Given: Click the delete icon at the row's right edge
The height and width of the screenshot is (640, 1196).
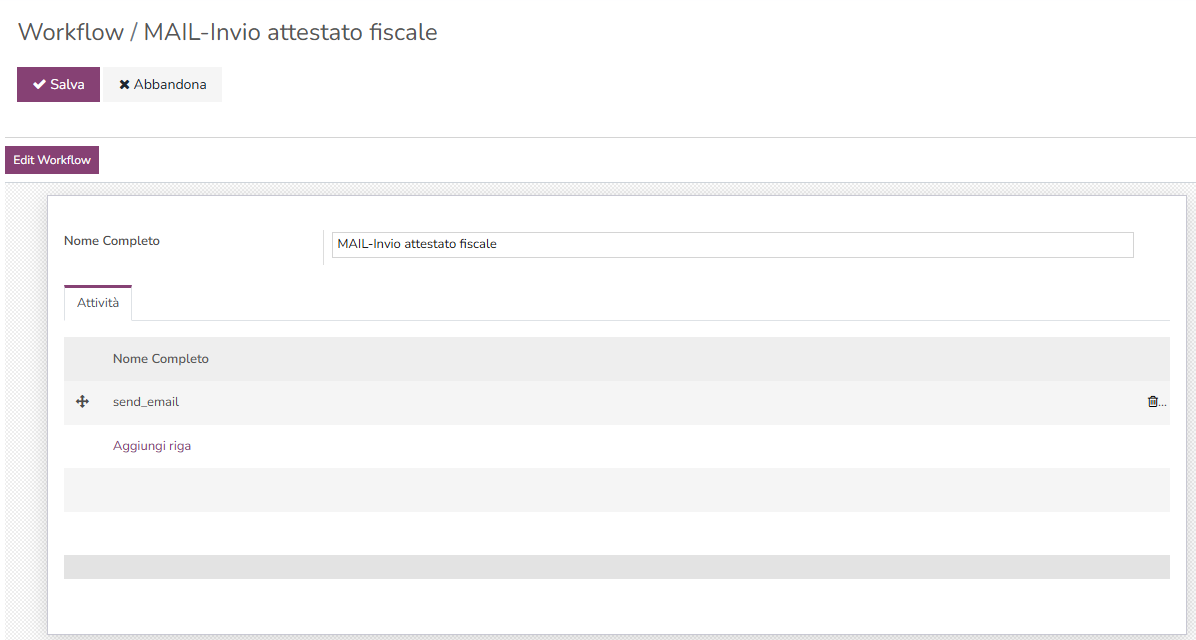Looking at the screenshot, I should click(x=1152, y=401).
